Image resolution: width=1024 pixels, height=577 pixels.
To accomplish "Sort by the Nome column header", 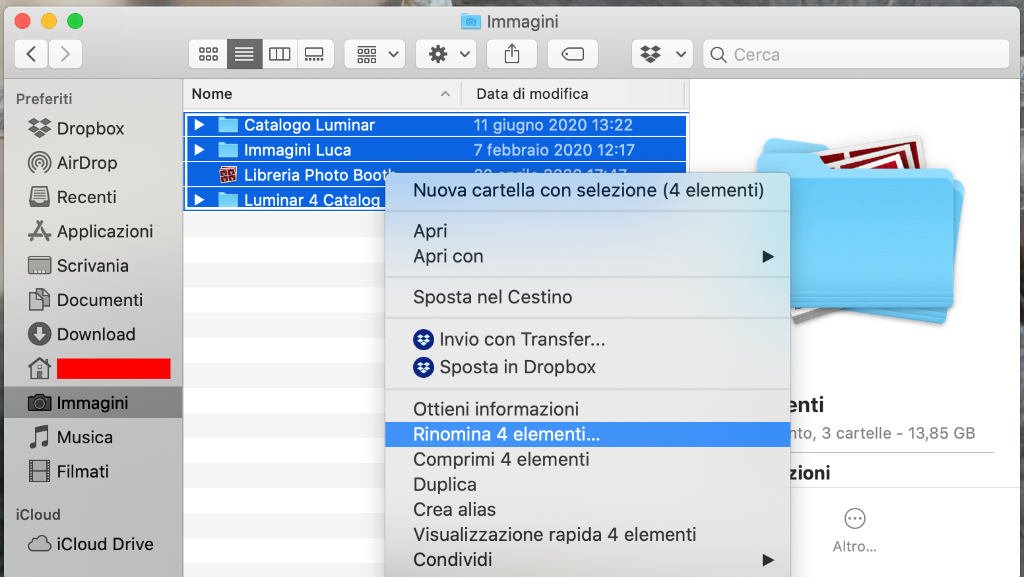I will click(x=322, y=94).
